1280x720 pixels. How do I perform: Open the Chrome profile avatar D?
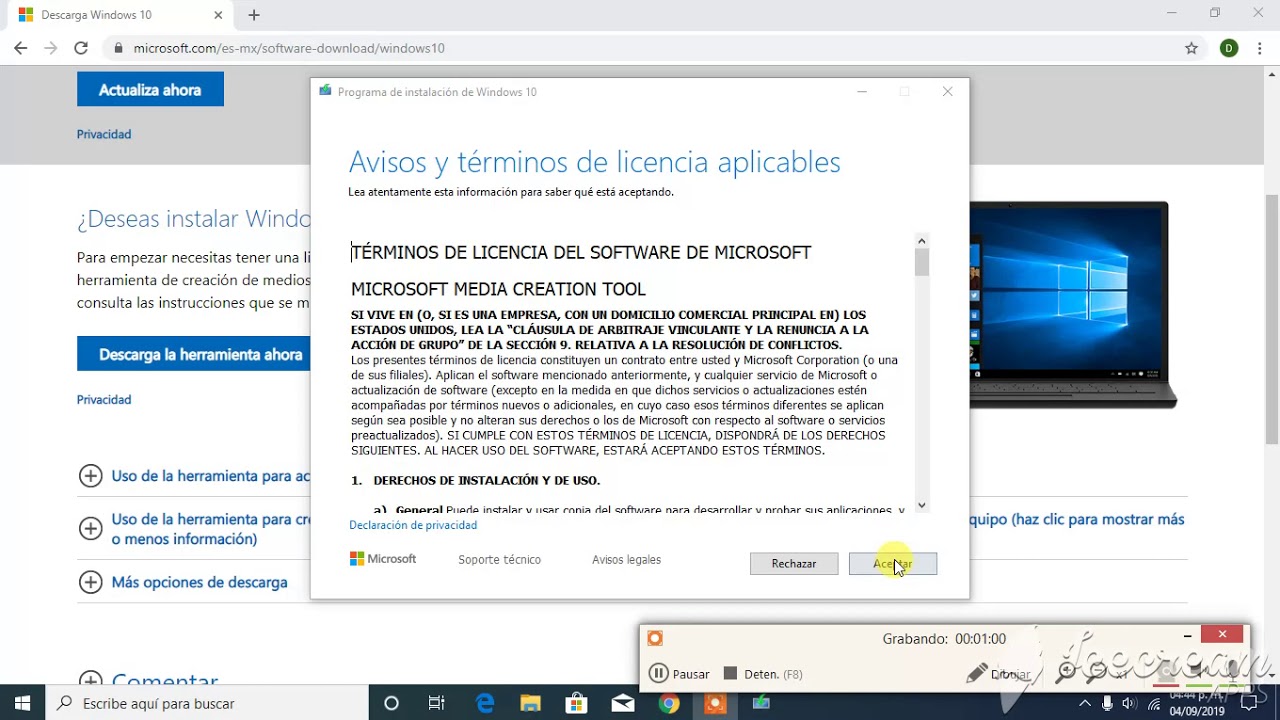click(x=1229, y=48)
